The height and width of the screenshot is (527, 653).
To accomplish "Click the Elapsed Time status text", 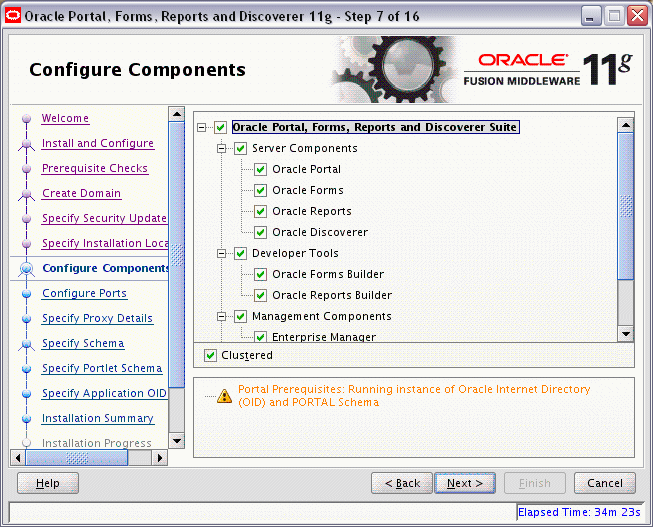I will coord(579,512).
